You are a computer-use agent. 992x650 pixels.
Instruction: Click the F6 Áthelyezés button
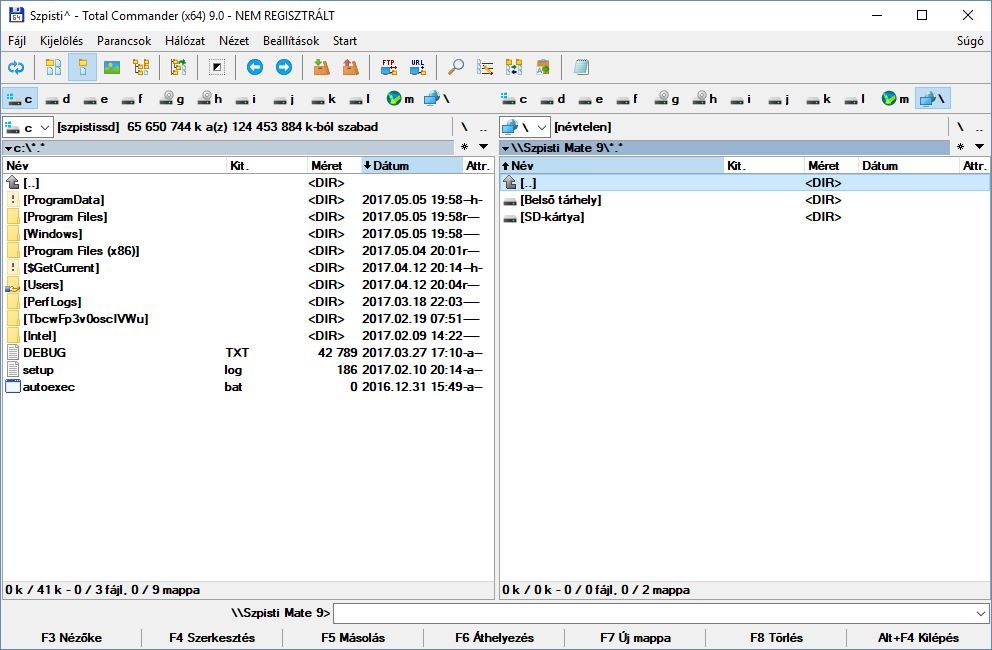(x=494, y=638)
